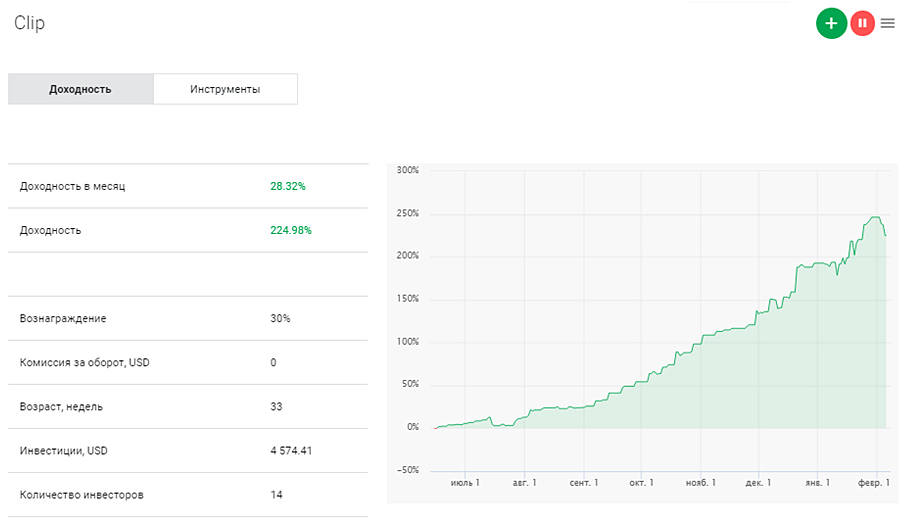Click the июль 1 date on chart axis
Image resolution: width=919 pixels, height=519 pixels.
tap(465, 482)
